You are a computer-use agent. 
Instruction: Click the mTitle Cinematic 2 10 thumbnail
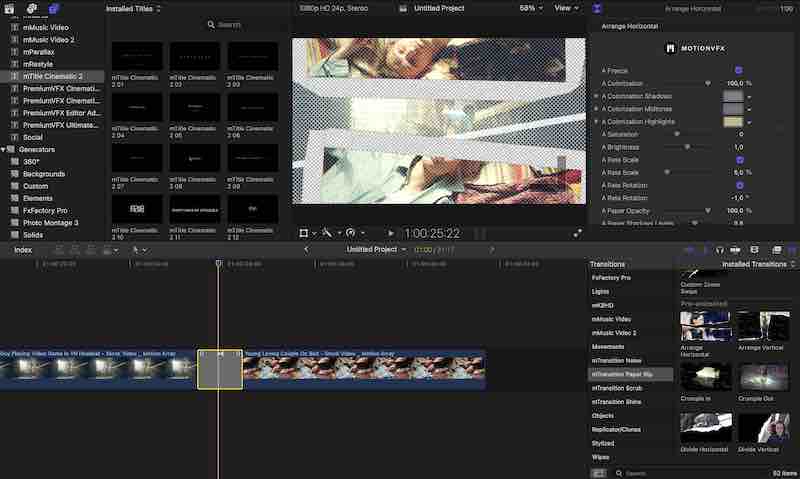(137, 209)
